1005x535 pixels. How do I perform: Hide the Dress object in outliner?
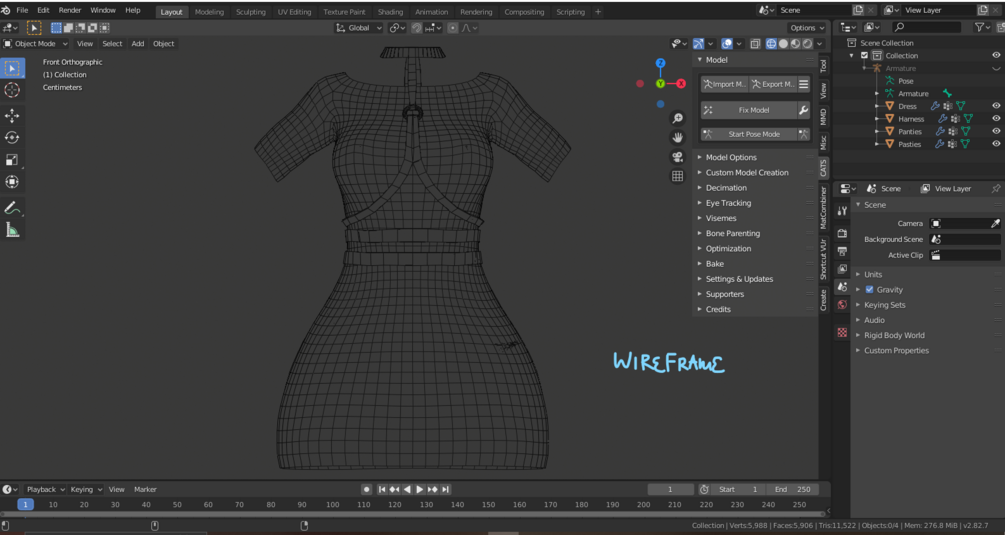coord(995,106)
